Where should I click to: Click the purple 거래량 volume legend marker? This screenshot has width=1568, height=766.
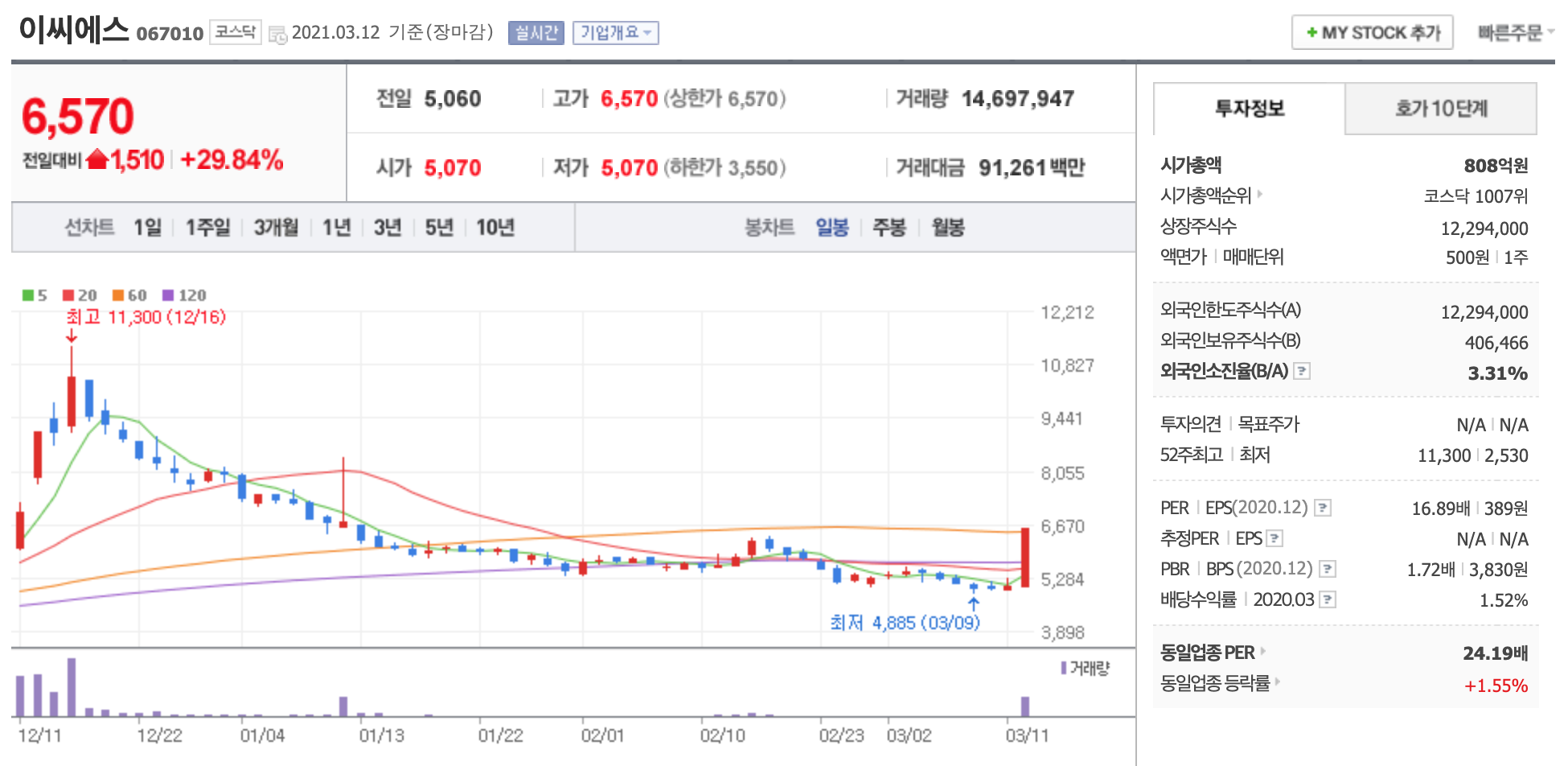(1064, 668)
